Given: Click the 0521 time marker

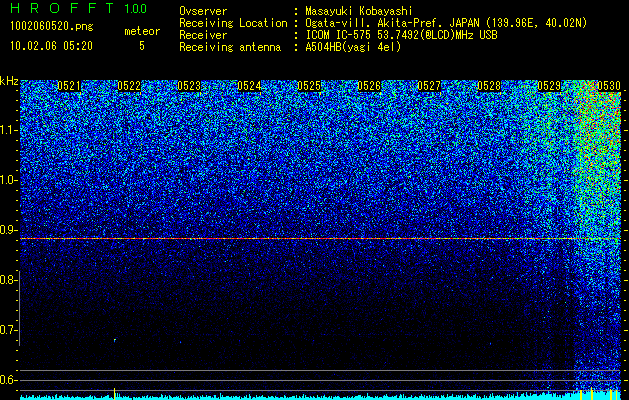Looking at the screenshot, I should (x=69, y=86).
